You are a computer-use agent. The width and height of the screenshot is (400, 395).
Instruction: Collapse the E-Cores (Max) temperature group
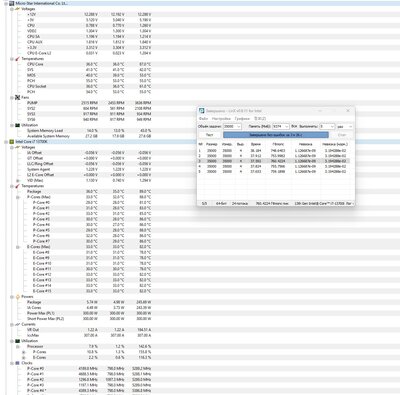[x=18, y=247]
